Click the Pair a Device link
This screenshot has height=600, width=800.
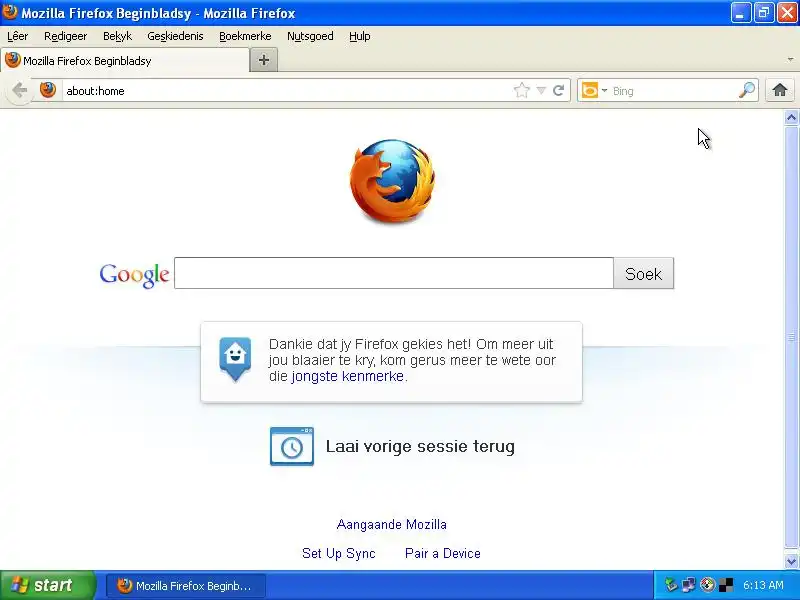[442, 554]
